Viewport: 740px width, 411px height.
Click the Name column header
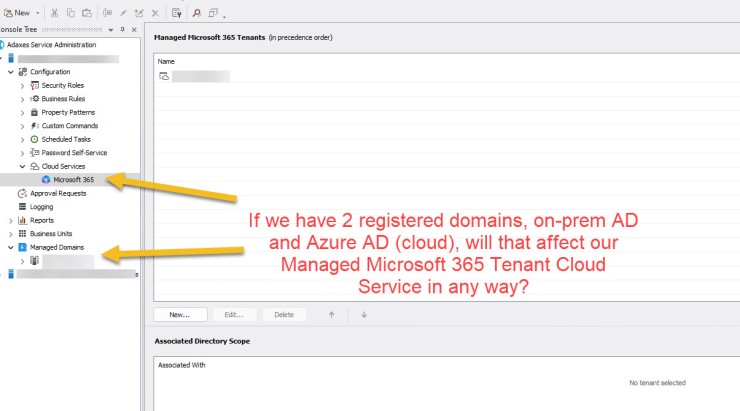[166, 61]
